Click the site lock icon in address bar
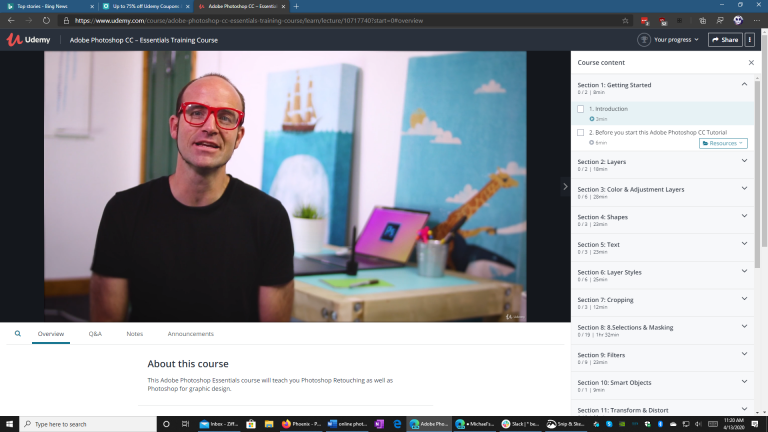This screenshot has height=432, width=768. pyautogui.click(x=66, y=21)
